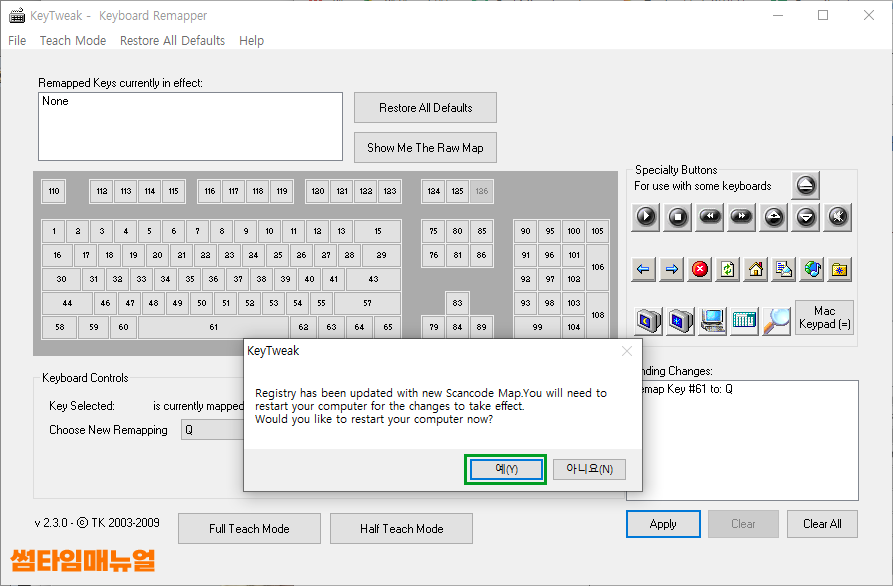This screenshot has height=586, width=893.
Task: Select numpad key 108
Action: pos(597,315)
